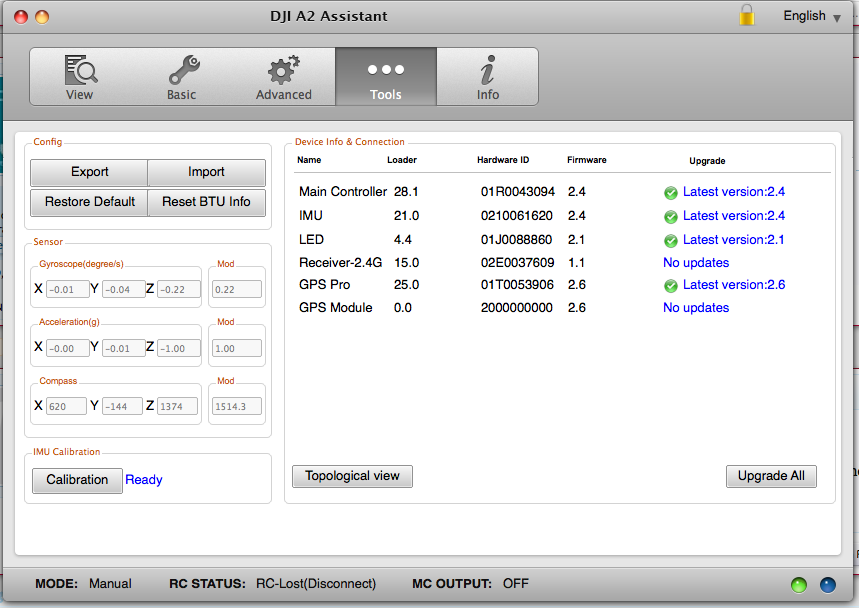This screenshot has height=608, width=859.
Task: Click Acceleration Y value field
Action: (123, 348)
